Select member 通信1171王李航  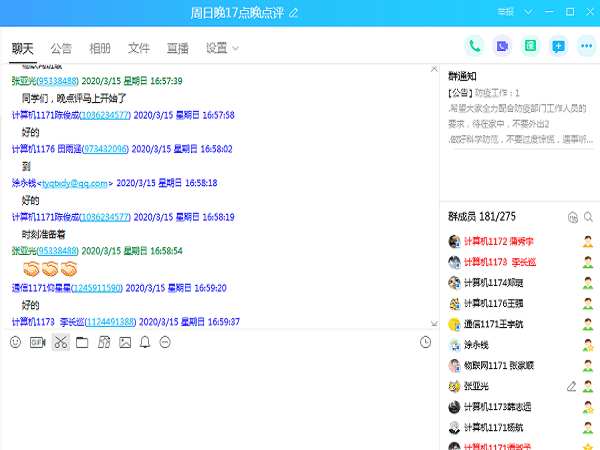pyautogui.click(x=520, y=324)
